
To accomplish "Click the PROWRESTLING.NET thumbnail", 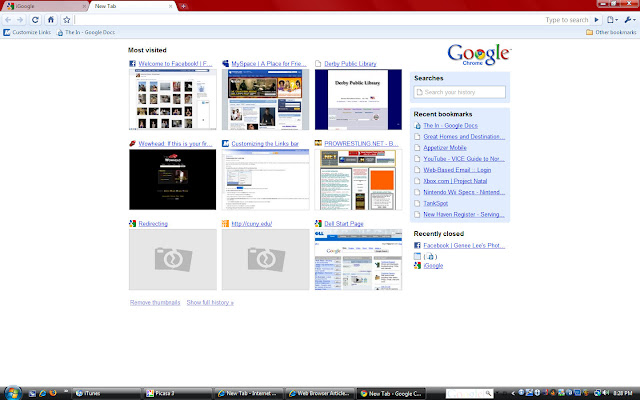I will pos(358,180).
